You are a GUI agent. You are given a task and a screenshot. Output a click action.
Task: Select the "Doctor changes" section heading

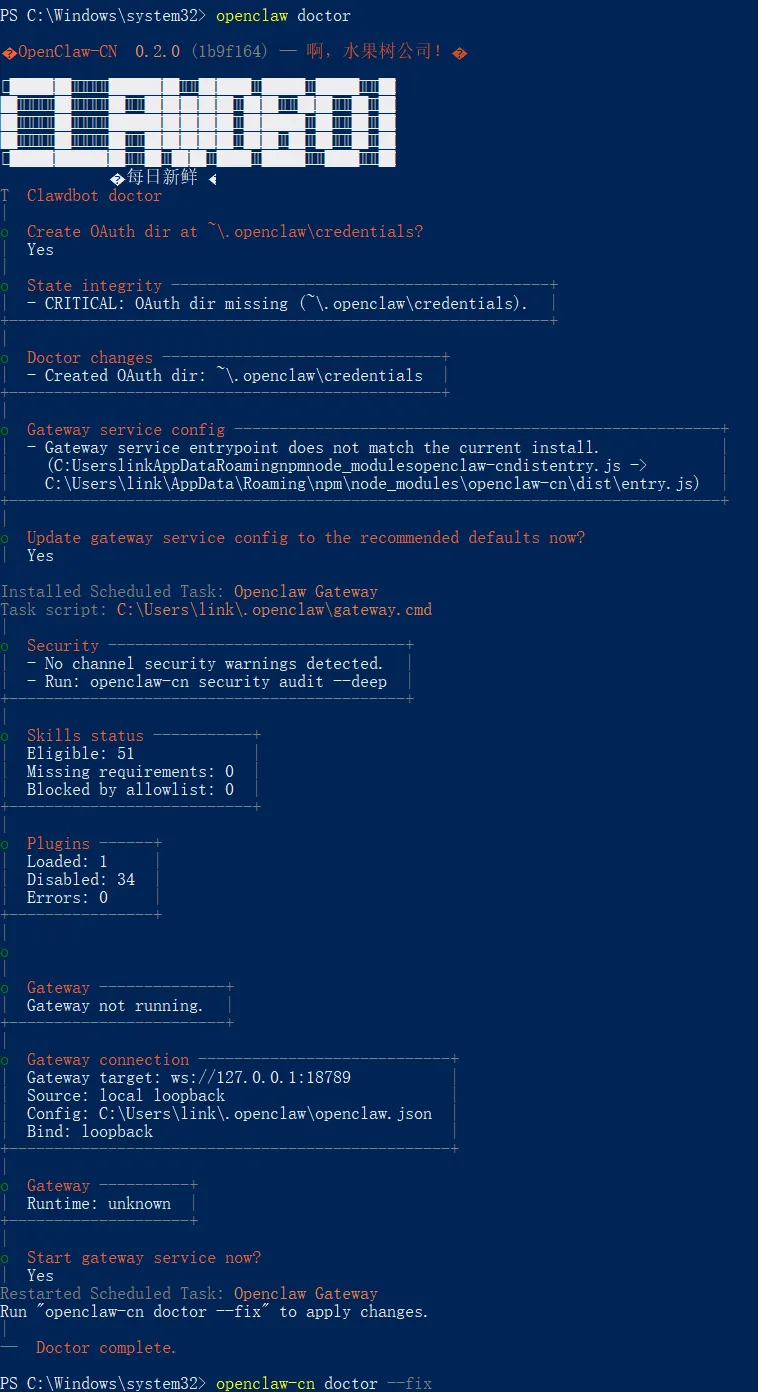[x=90, y=358]
